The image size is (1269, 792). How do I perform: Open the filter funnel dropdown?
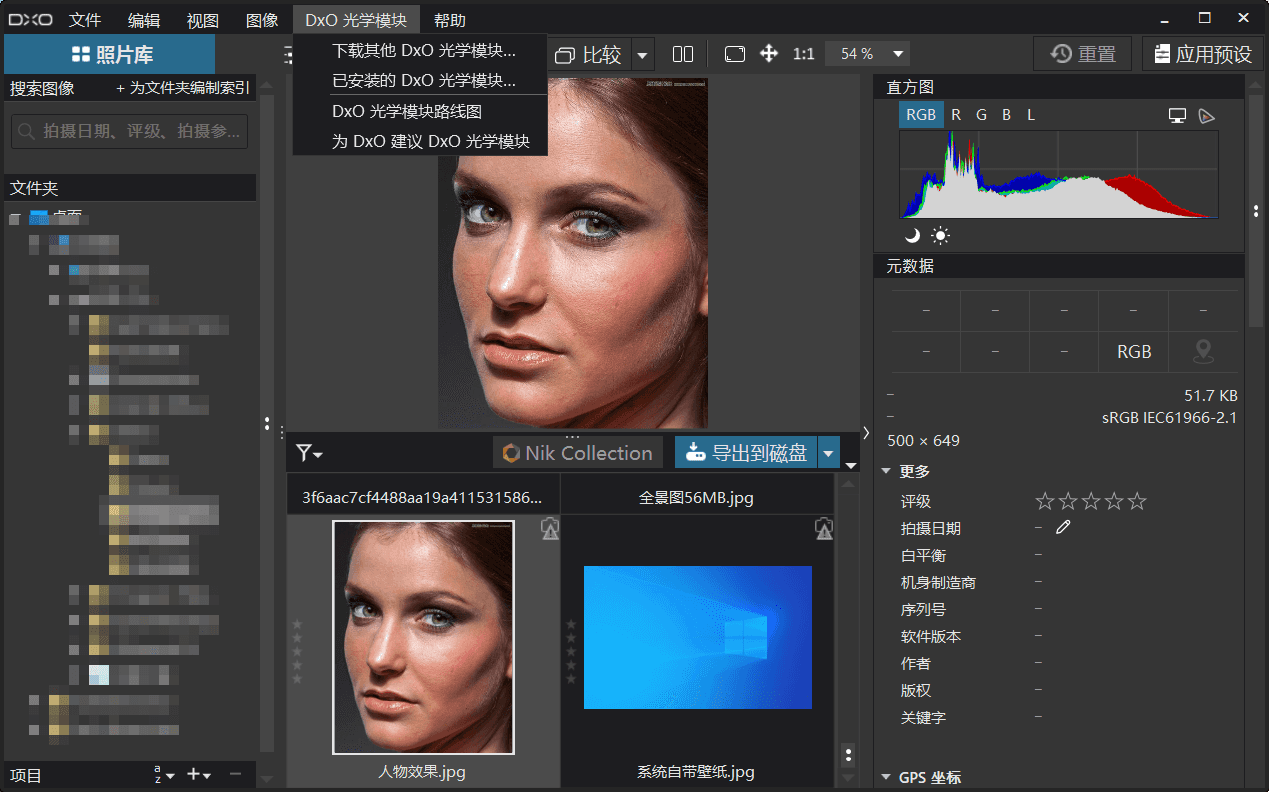point(309,454)
